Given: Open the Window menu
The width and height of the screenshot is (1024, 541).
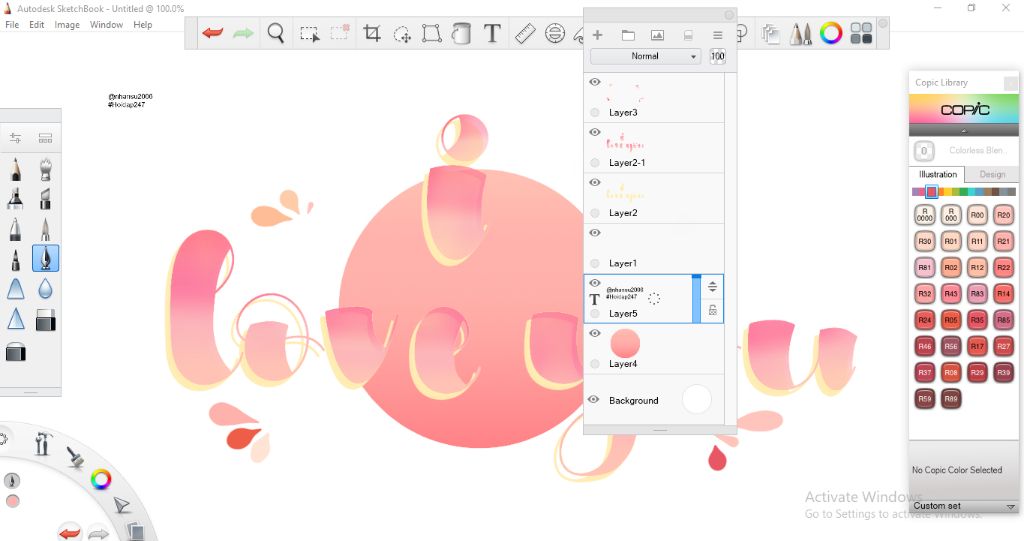Looking at the screenshot, I should click(x=106, y=25).
